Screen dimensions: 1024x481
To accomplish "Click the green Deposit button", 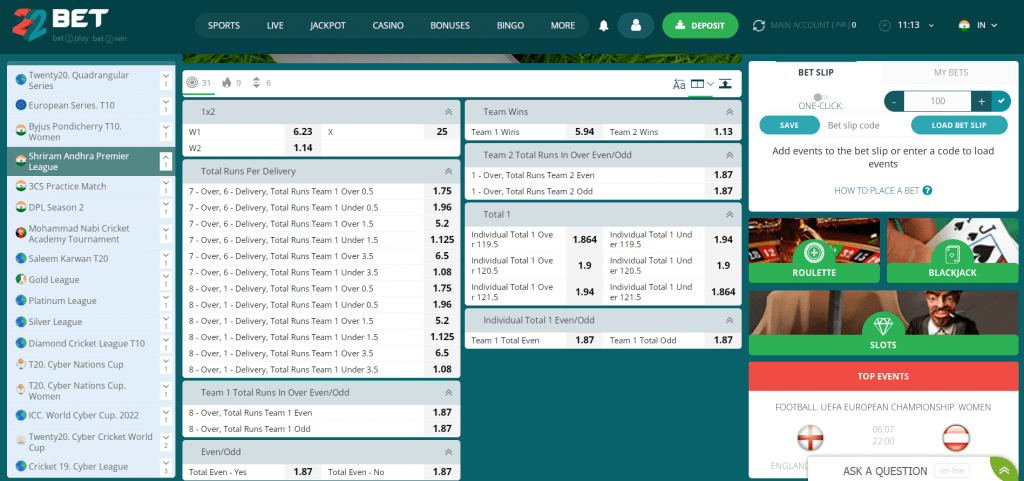I will point(700,25).
